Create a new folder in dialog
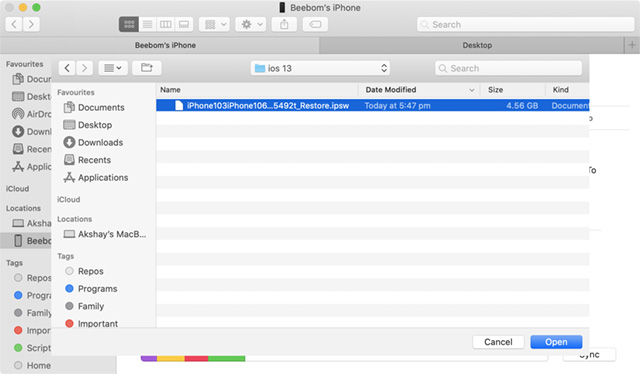This screenshot has width=640, height=374. (x=147, y=68)
